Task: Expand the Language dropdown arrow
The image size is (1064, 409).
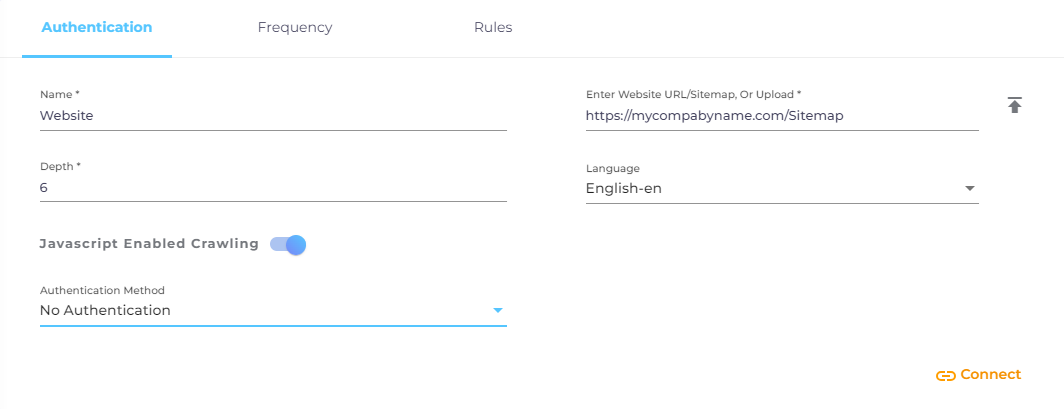Action: (x=969, y=188)
